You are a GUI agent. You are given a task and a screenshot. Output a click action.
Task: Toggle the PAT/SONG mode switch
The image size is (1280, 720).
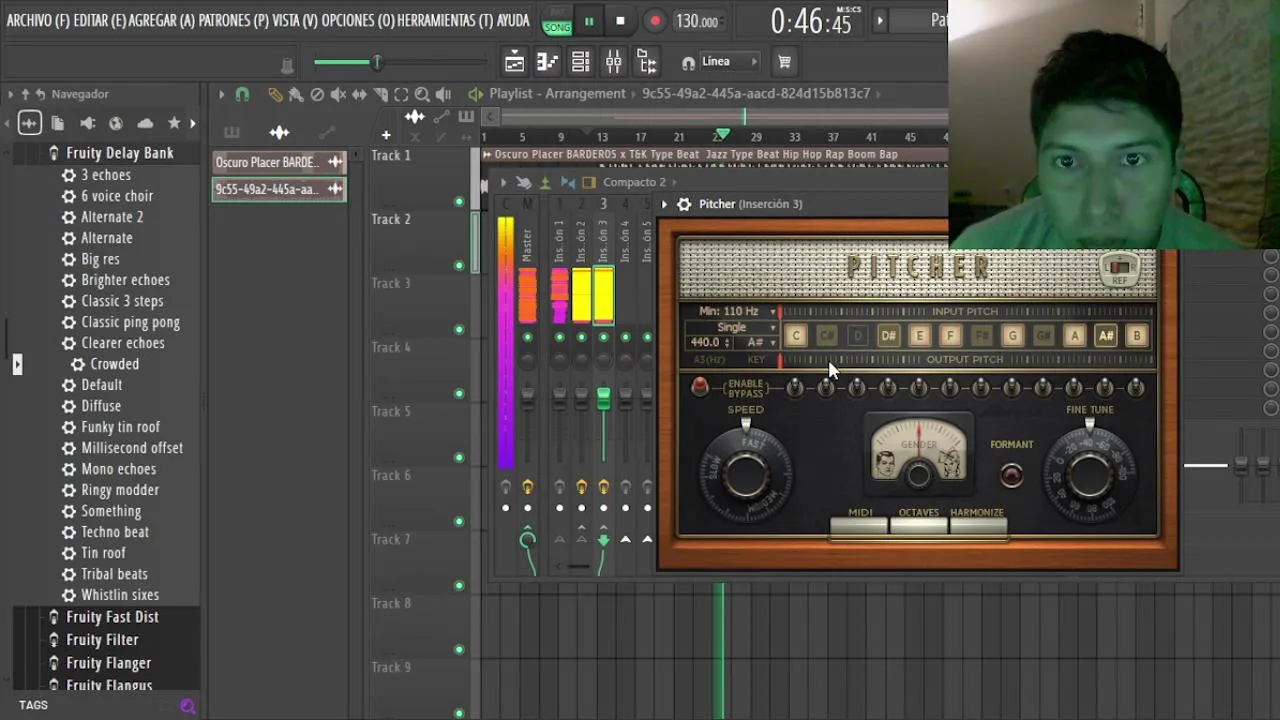point(556,22)
